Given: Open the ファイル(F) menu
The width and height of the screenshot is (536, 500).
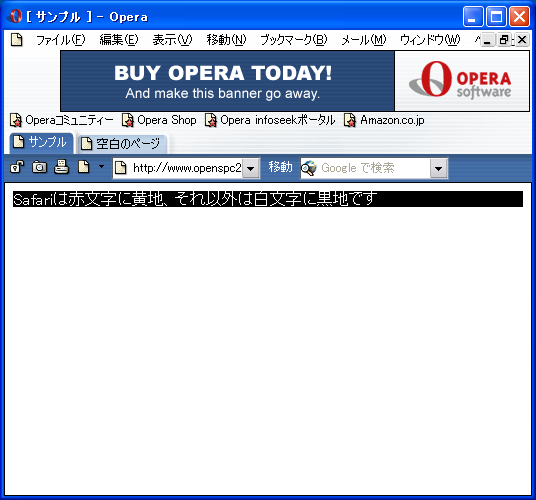Looking at the screenshot, I should [61, 40].
